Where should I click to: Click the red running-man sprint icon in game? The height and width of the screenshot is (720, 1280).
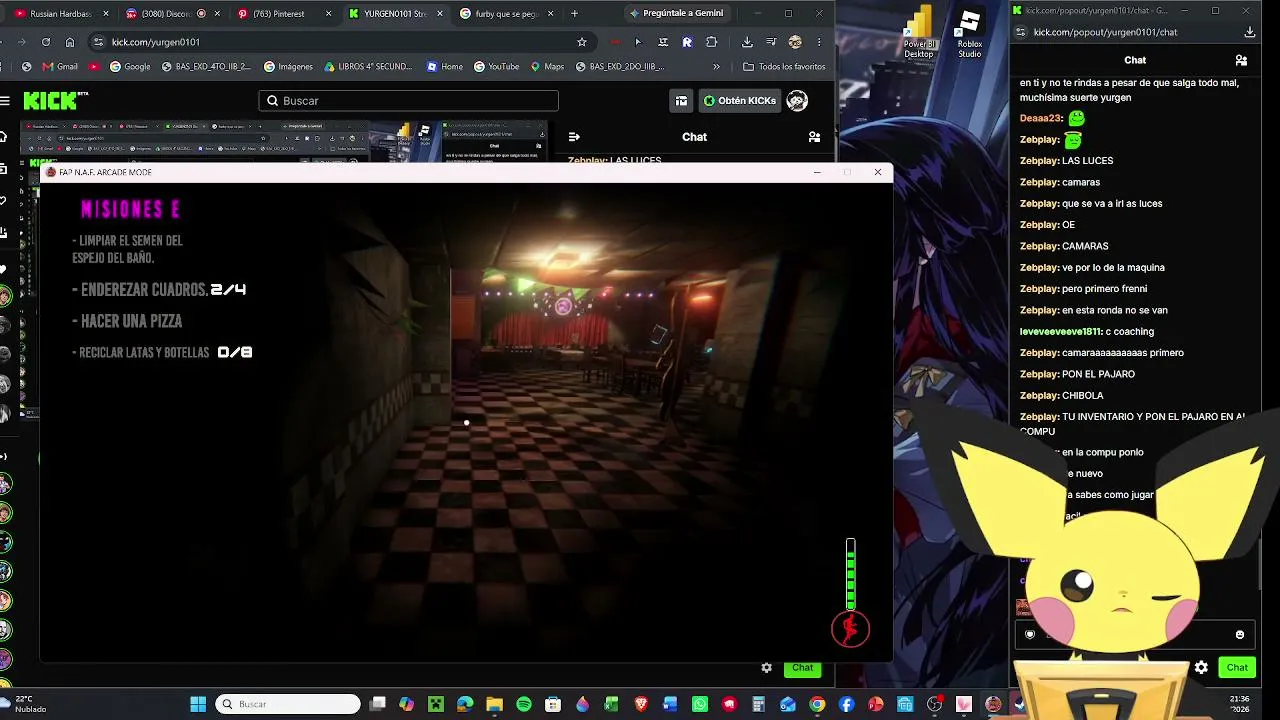(x=850, y=629)
